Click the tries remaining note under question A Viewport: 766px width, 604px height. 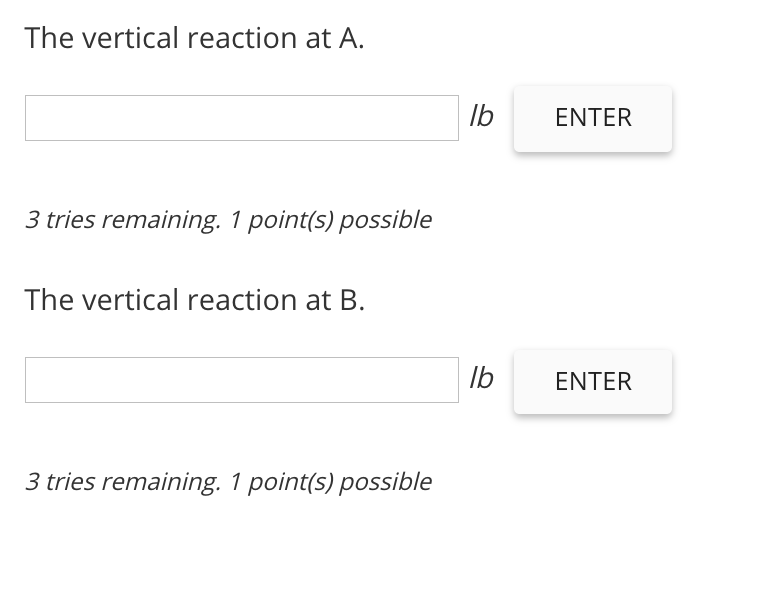pos(228,219)
